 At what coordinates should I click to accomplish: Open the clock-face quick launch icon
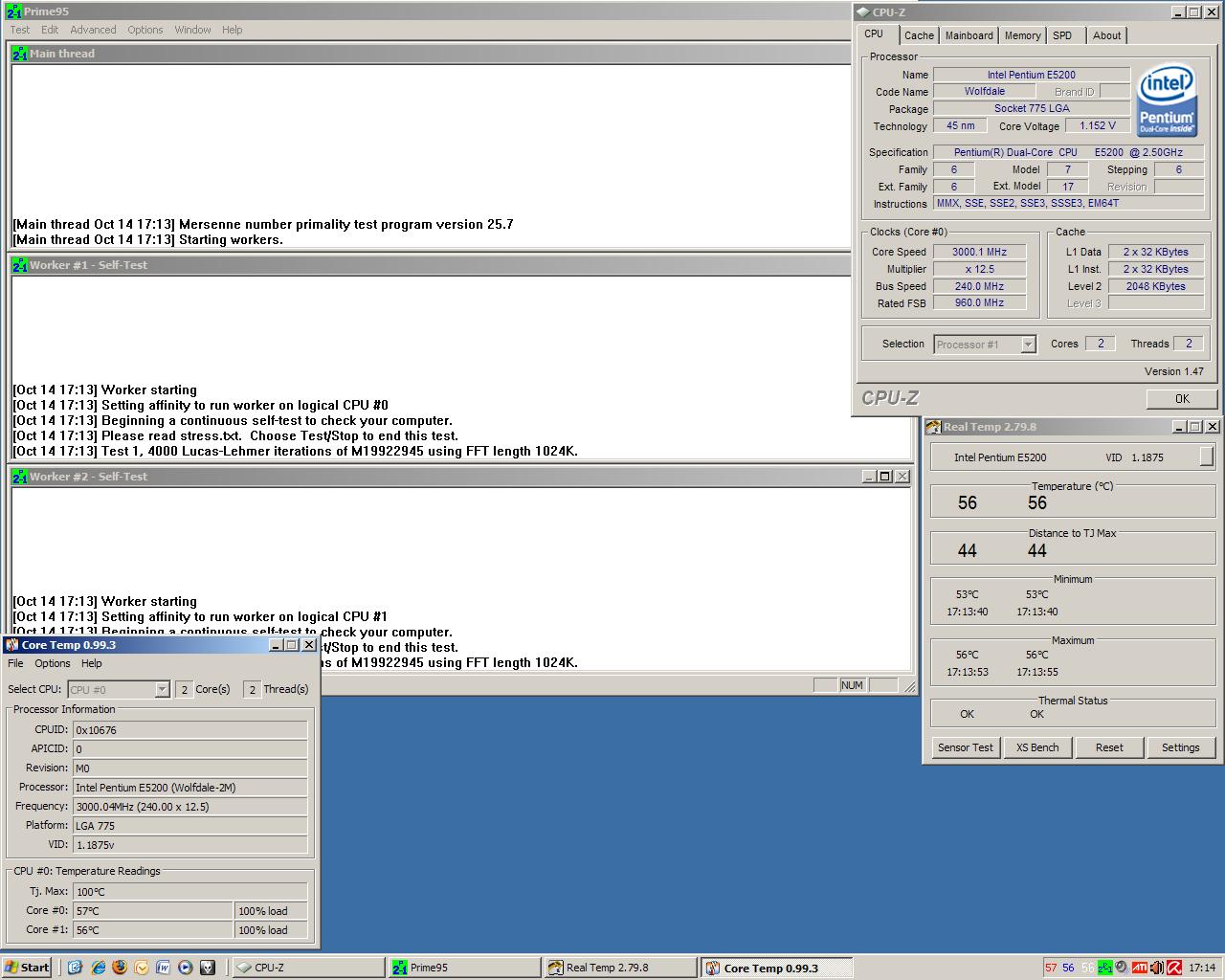pyautogui.click(x=142, y=968)
